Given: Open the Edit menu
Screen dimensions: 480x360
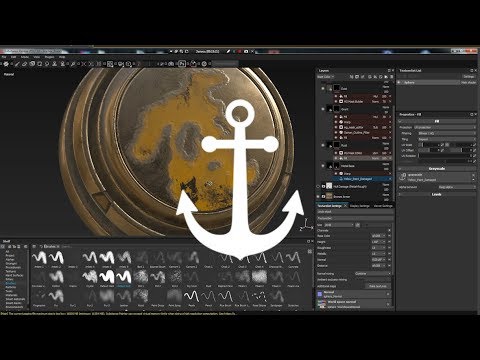Looking at the screenshot, I should 13,57.
